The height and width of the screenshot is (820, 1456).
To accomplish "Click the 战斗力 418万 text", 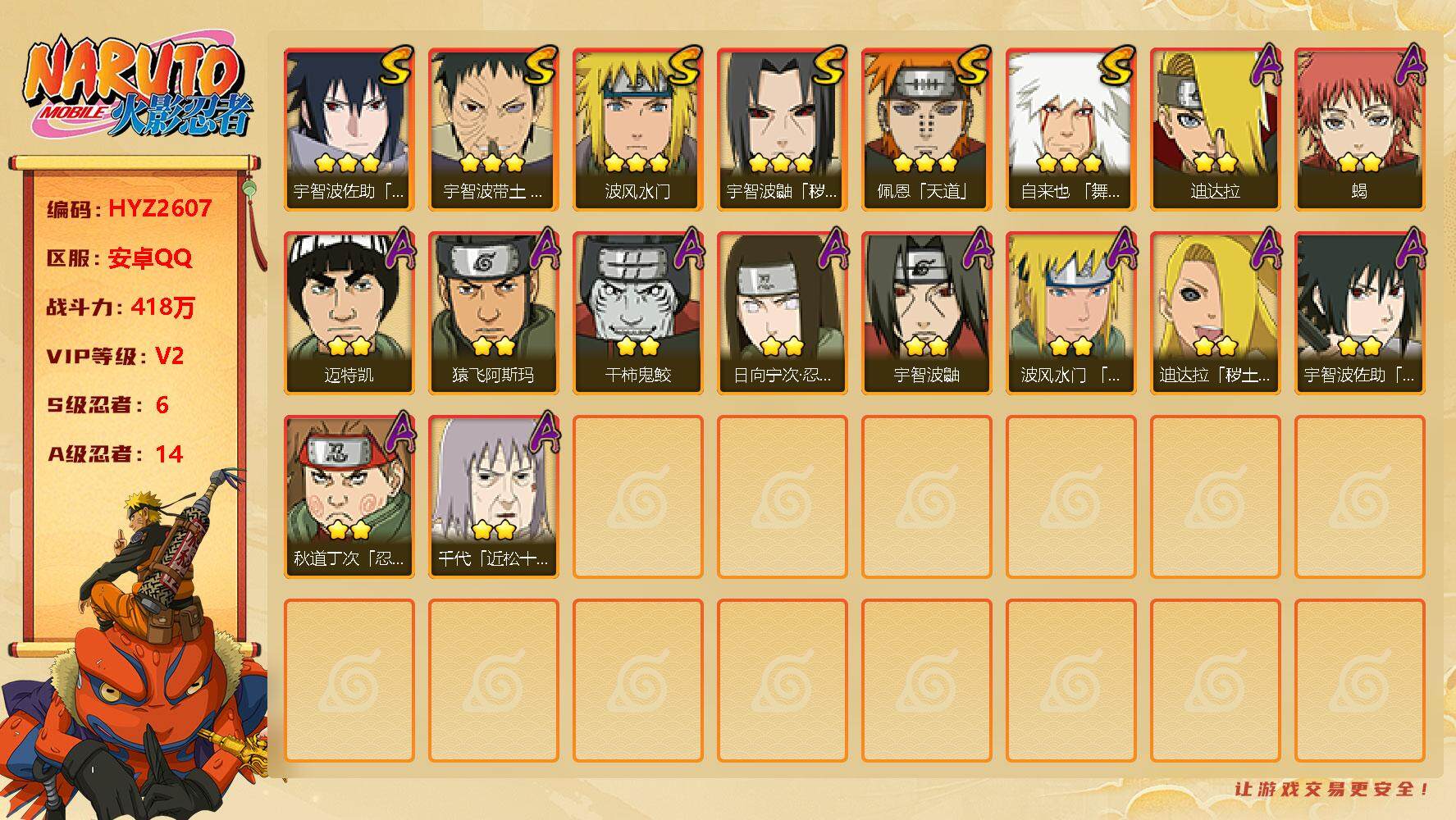I will pyautogui.click(x=121, y=307).
